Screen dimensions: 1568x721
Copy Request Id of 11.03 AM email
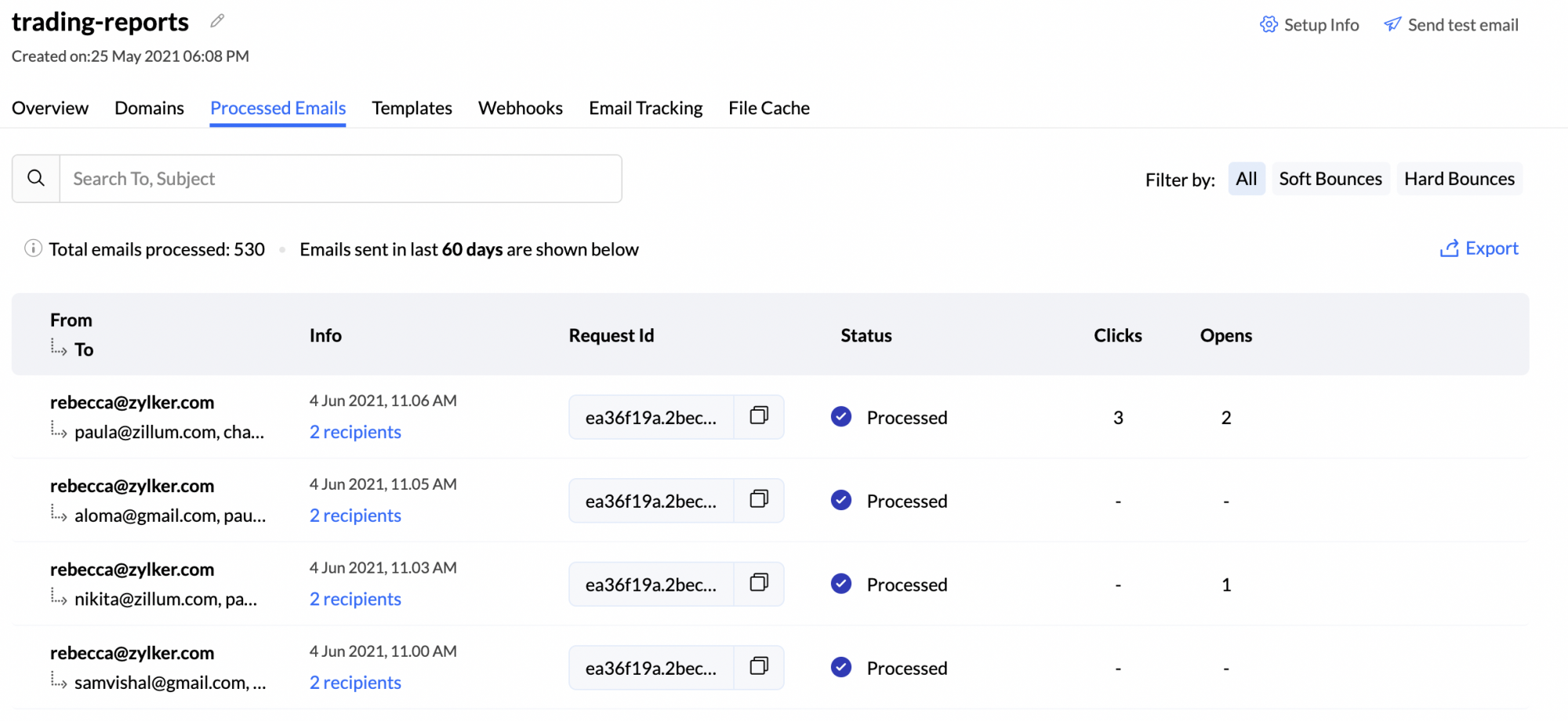click(x=758, y=583)
